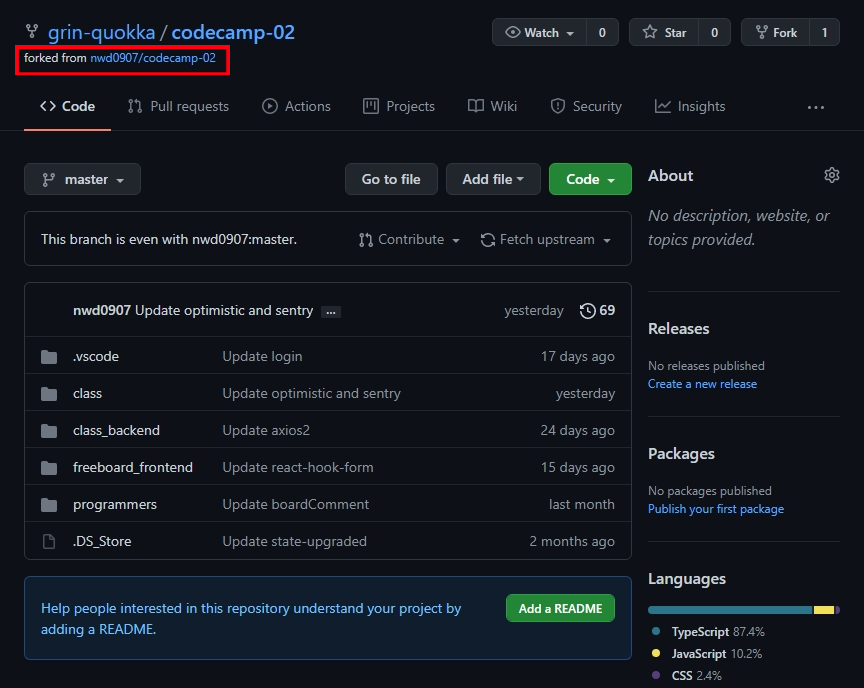Open the master branch selector
The image size is (864, 688).
[x=83, y=179]
